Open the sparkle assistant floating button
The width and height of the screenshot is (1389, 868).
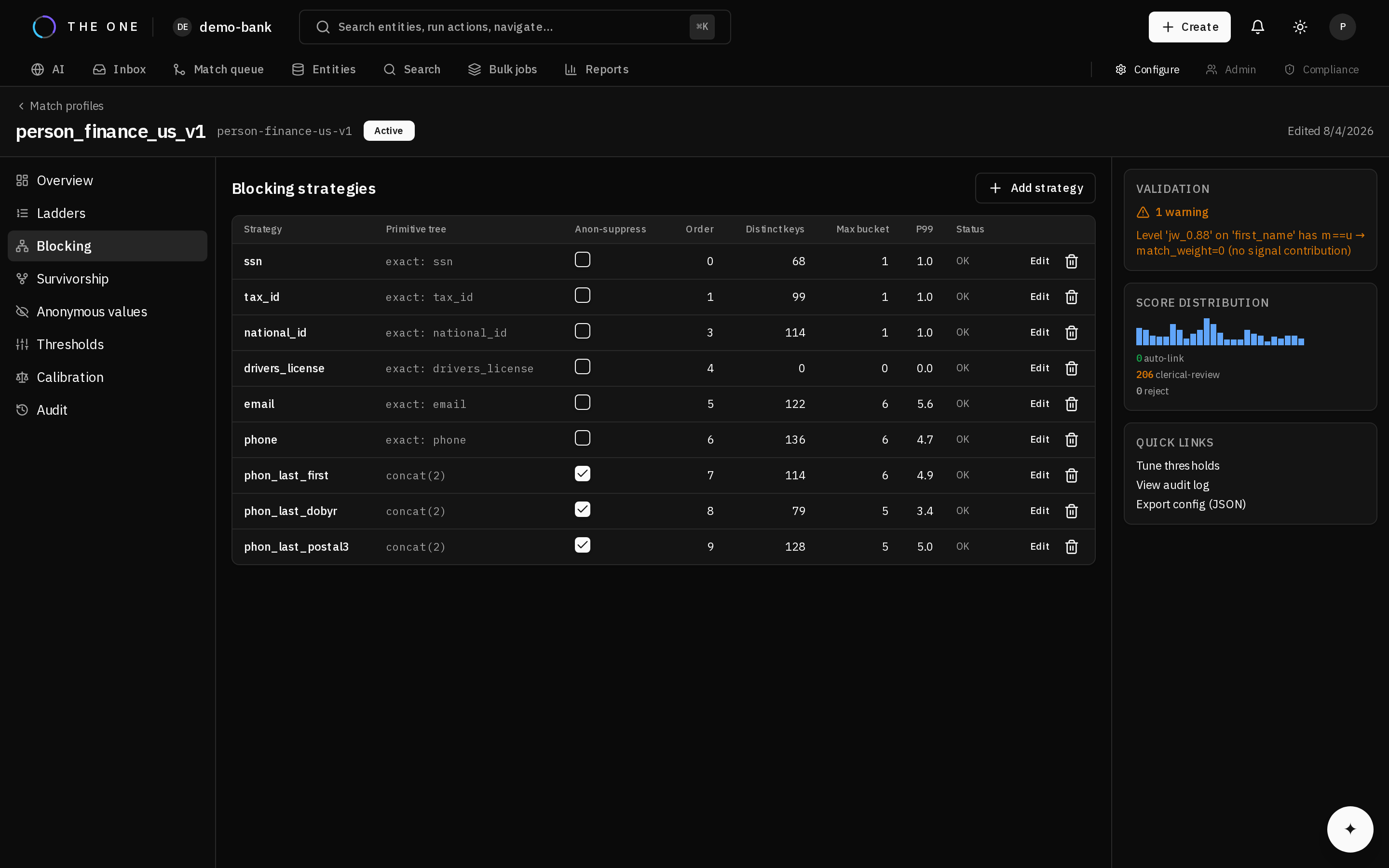point(1350,829)
